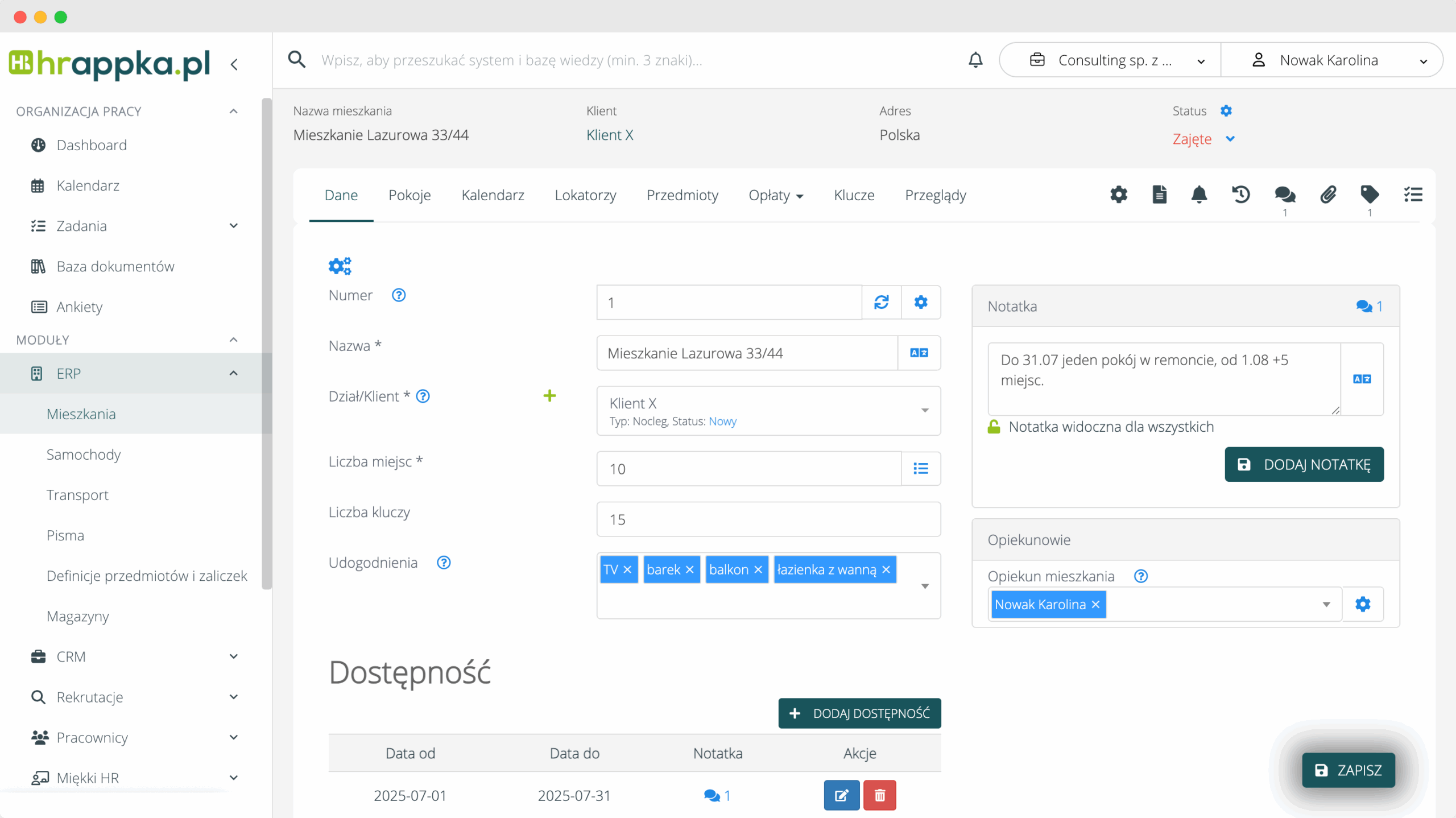Toggle the green lock note visibility icon

[994, 427]
